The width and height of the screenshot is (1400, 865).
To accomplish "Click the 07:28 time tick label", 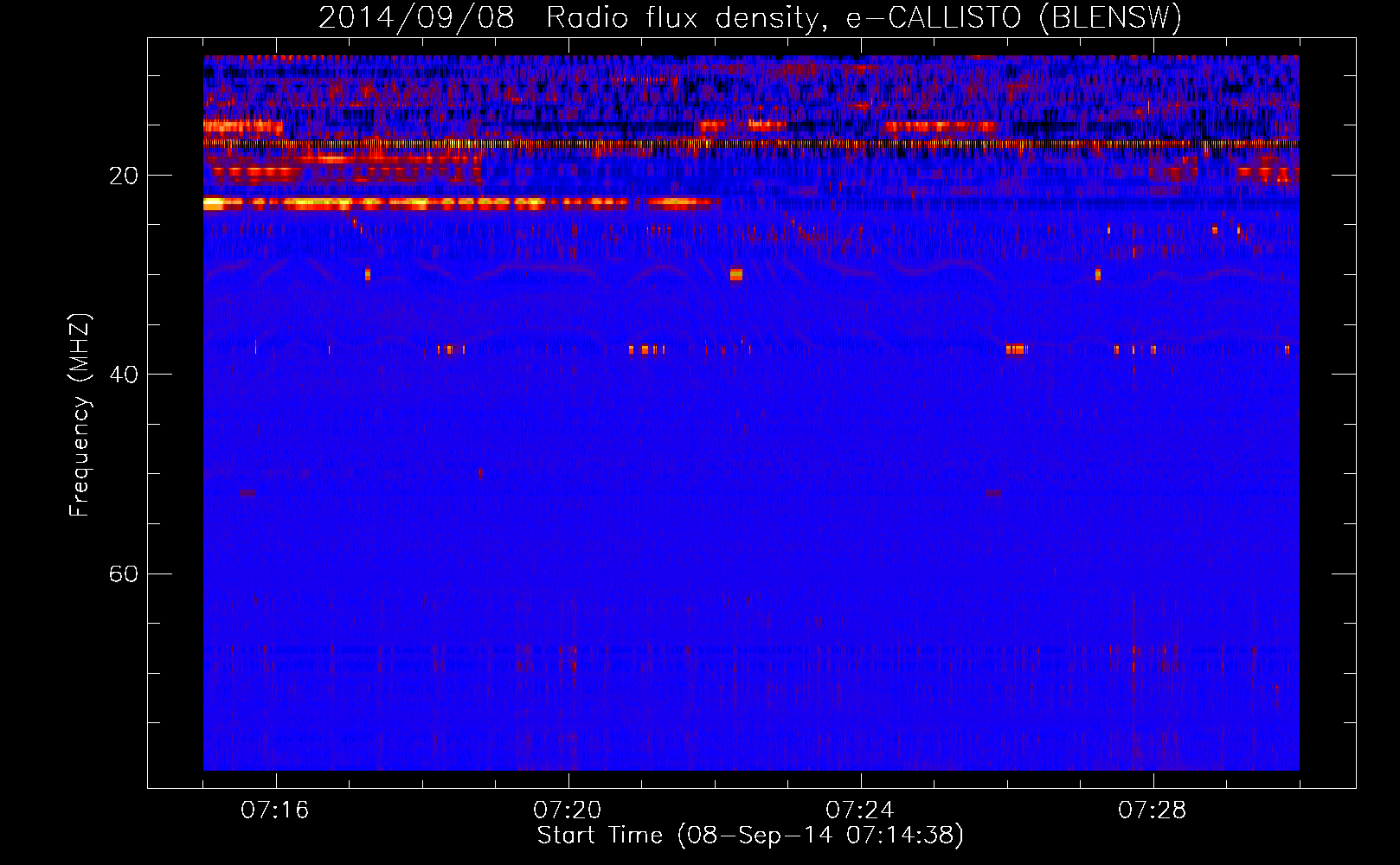I will [x=1153, y=811].
